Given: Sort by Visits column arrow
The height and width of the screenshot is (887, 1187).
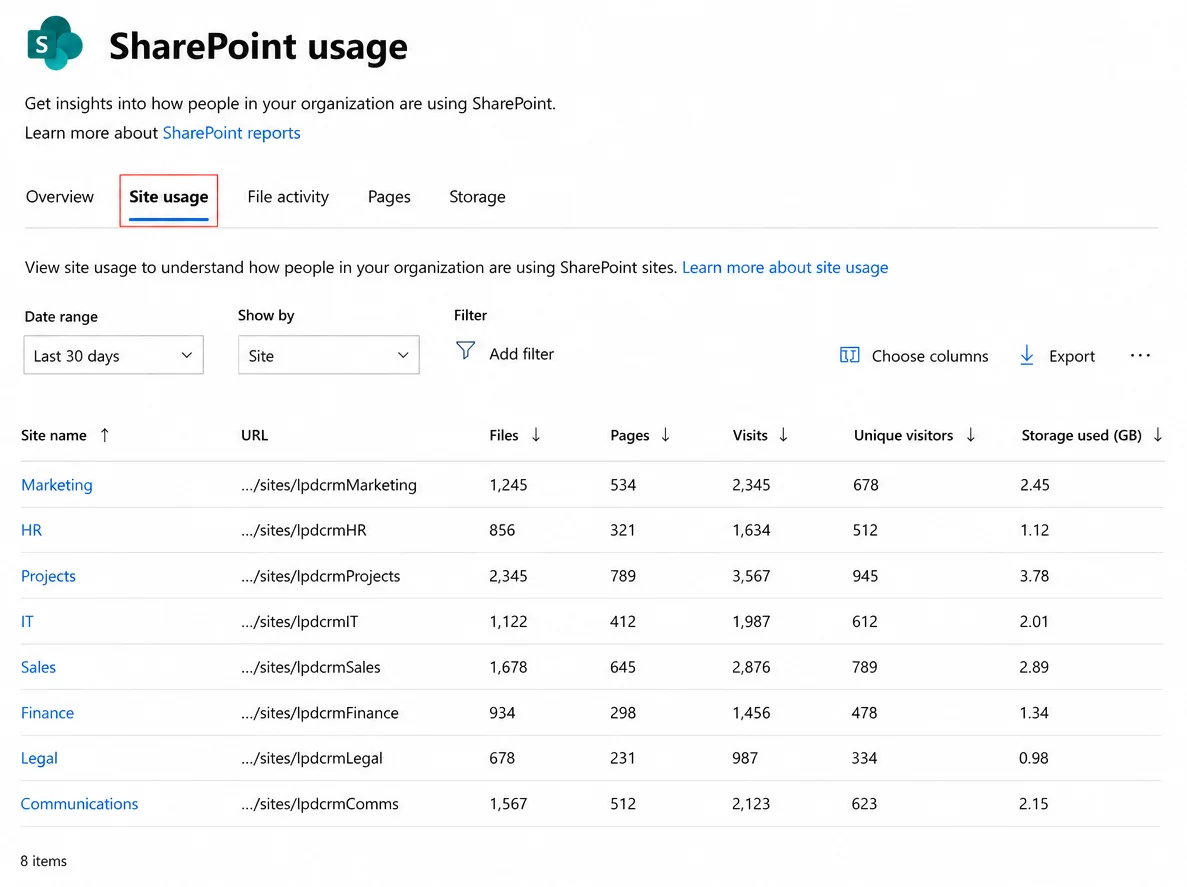Looking at the screenshot, I should pos(784,434).
